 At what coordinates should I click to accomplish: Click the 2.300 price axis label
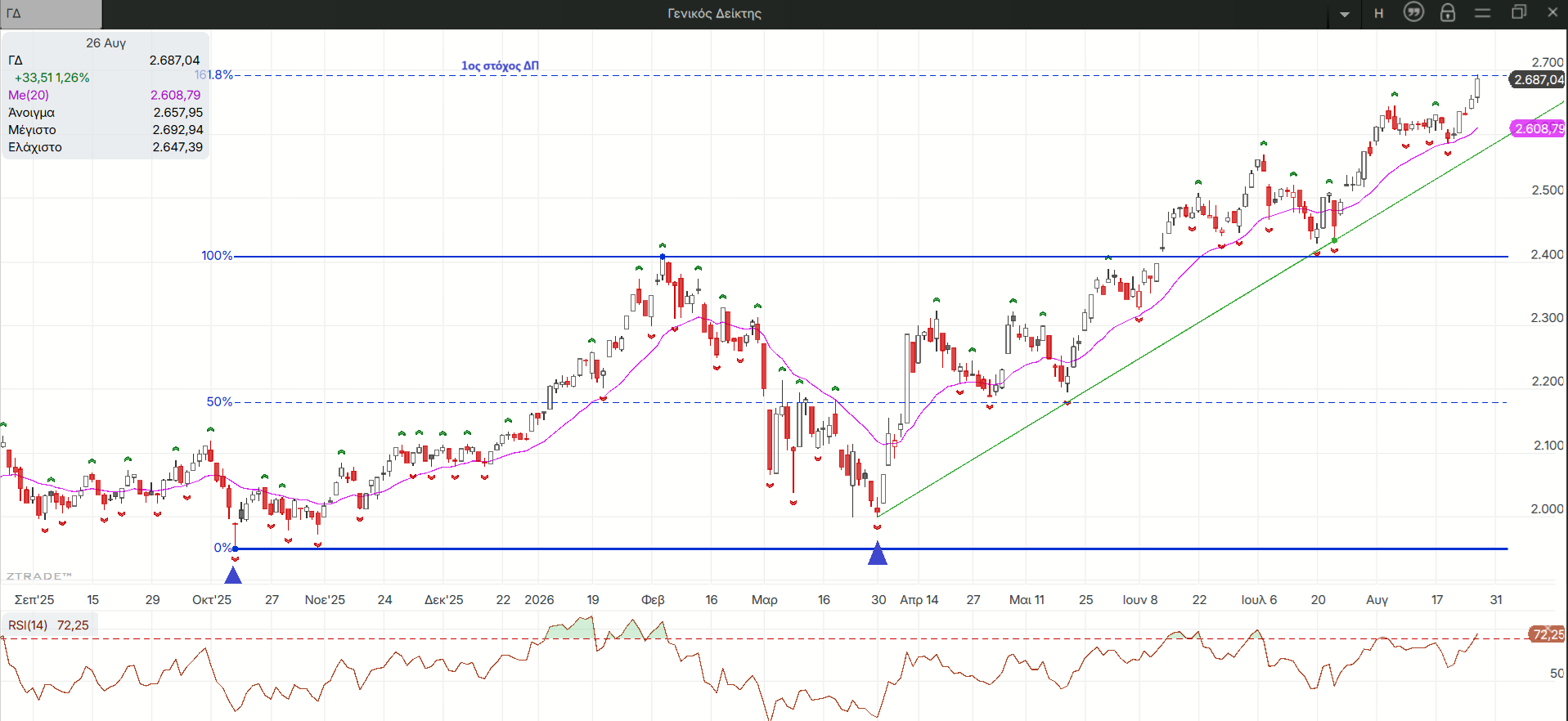coord(1548,318)
